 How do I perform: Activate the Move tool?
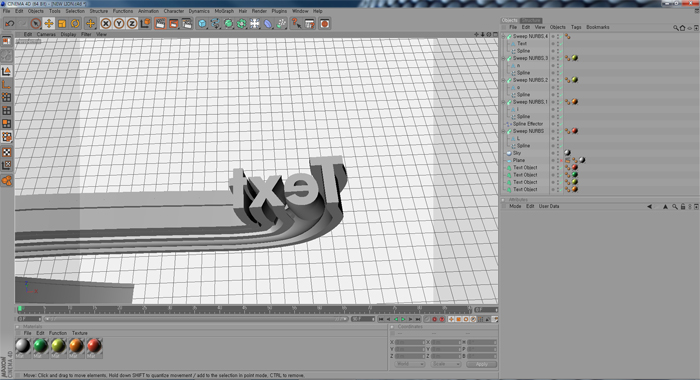point(49,24)
